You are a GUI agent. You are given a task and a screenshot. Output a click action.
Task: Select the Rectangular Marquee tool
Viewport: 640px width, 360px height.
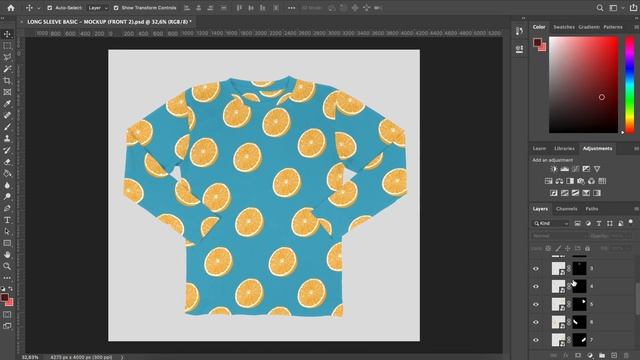(7, 46)
